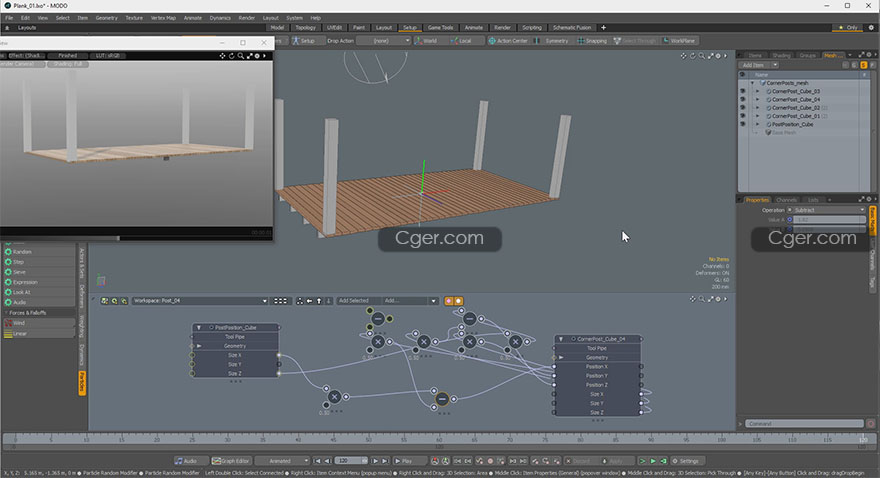Select the Look At modifier icon
880x478 pixels.
[8, 292]
